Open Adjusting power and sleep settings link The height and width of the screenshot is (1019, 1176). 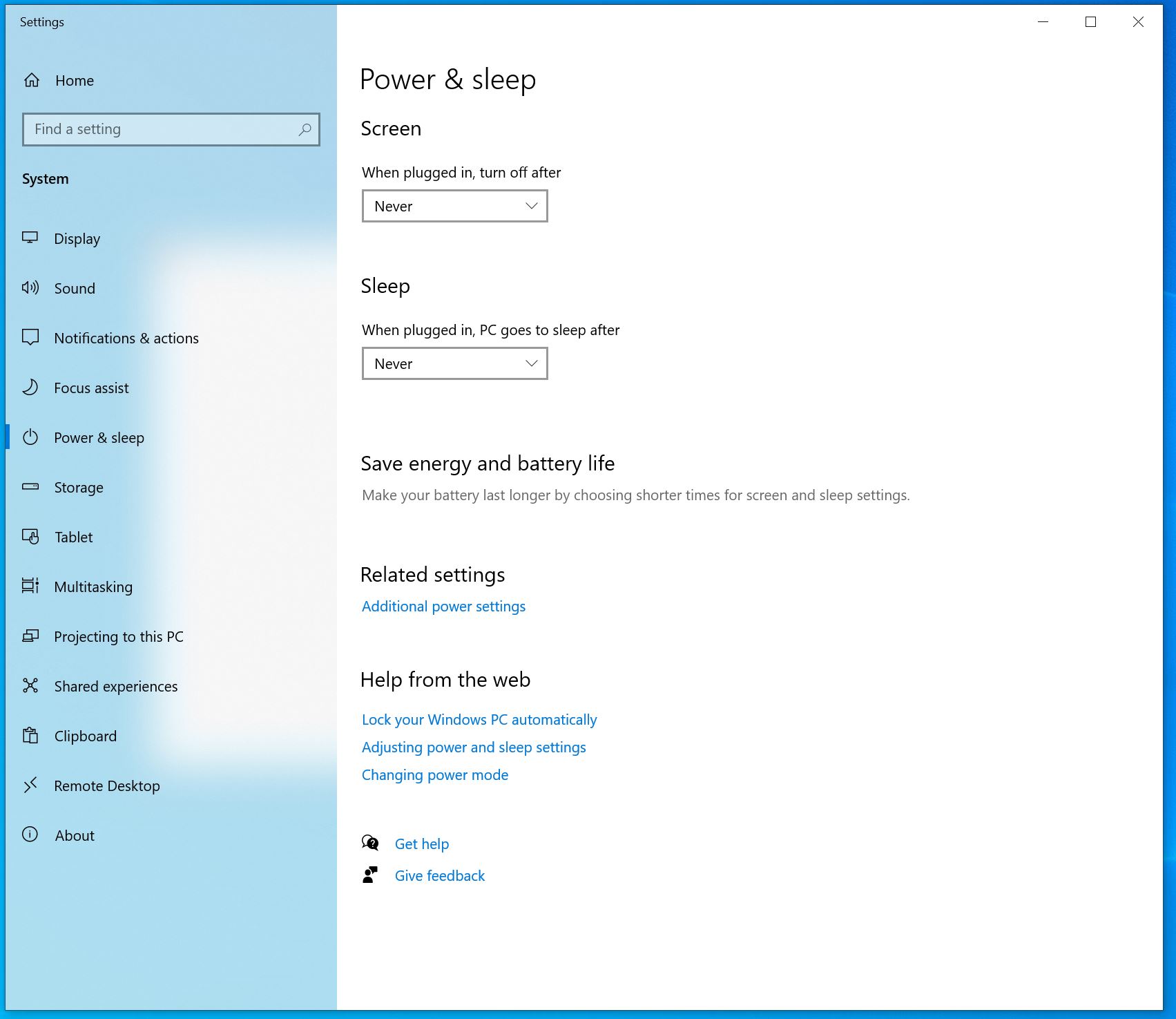pos(474,747)
